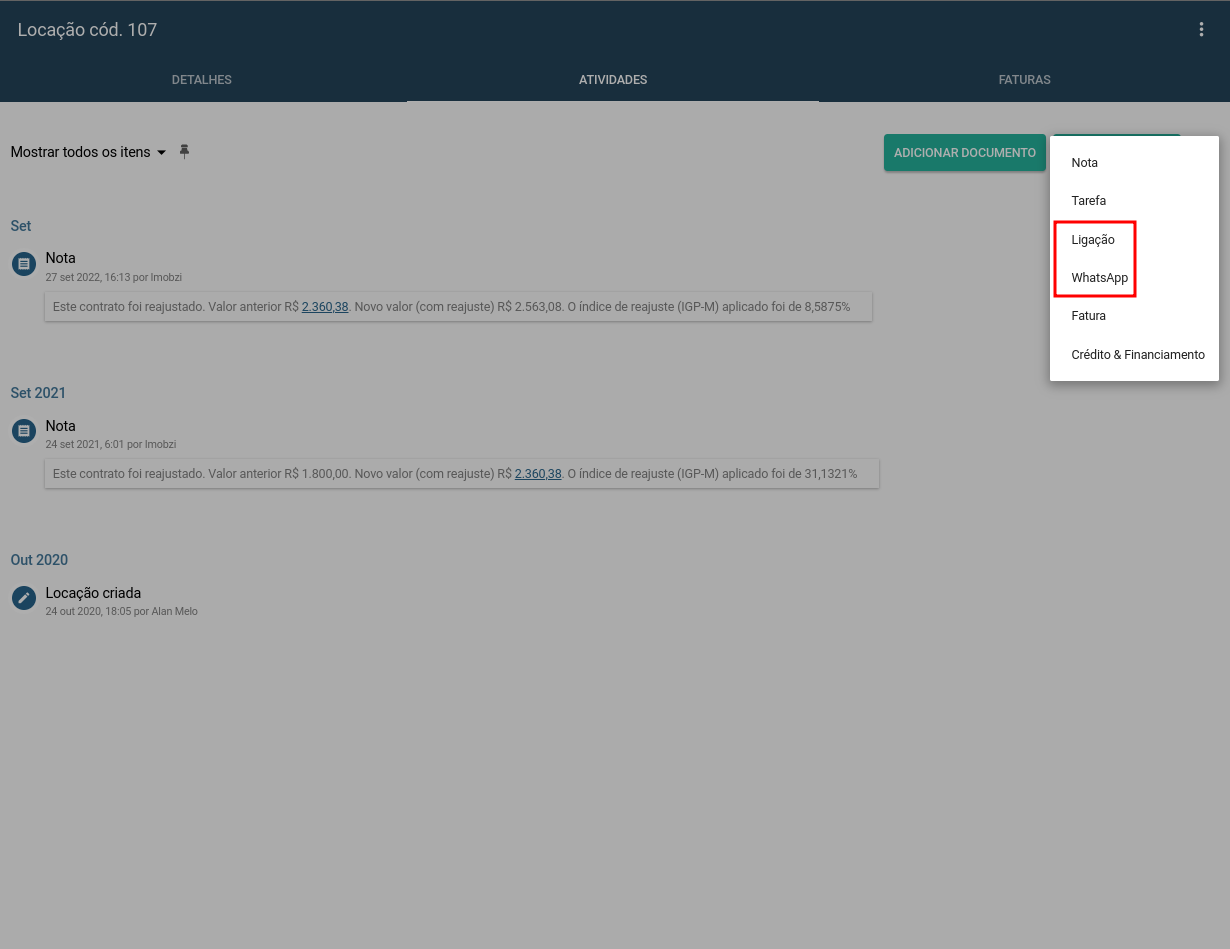
Task: Click the Nota title dated 27 set 2022
Action: coord(60,258)
